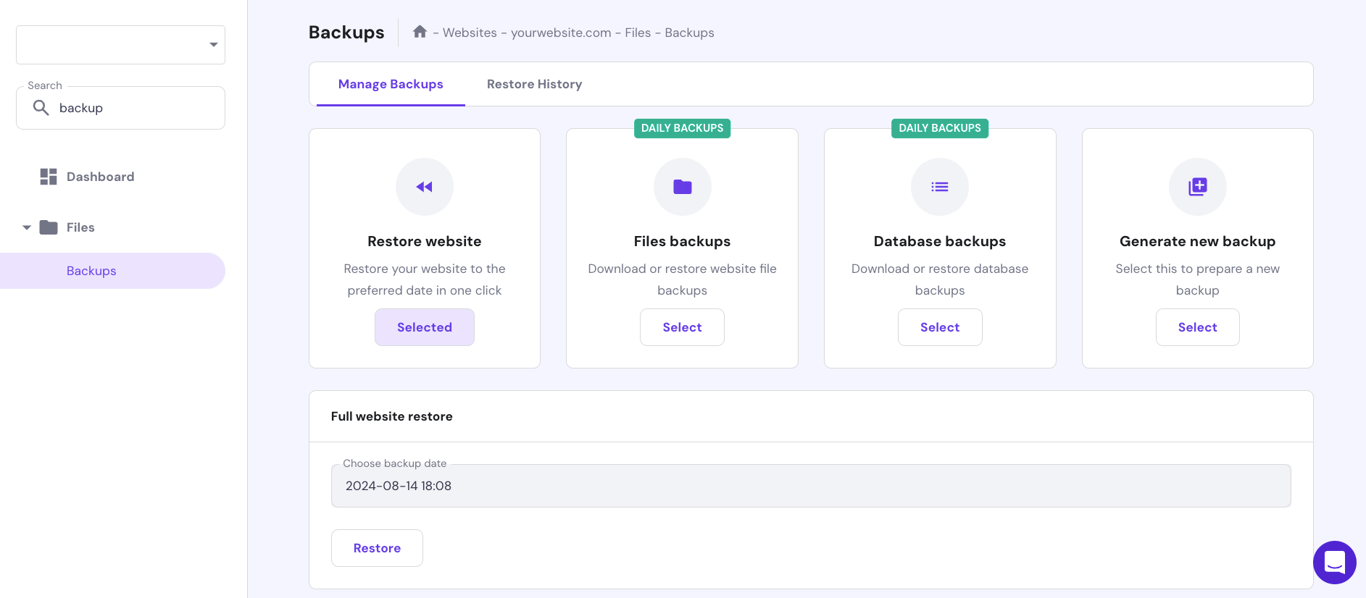Open the Choose backup date selector
This screenshot has width=1366, height=598.
click(811, 485)
